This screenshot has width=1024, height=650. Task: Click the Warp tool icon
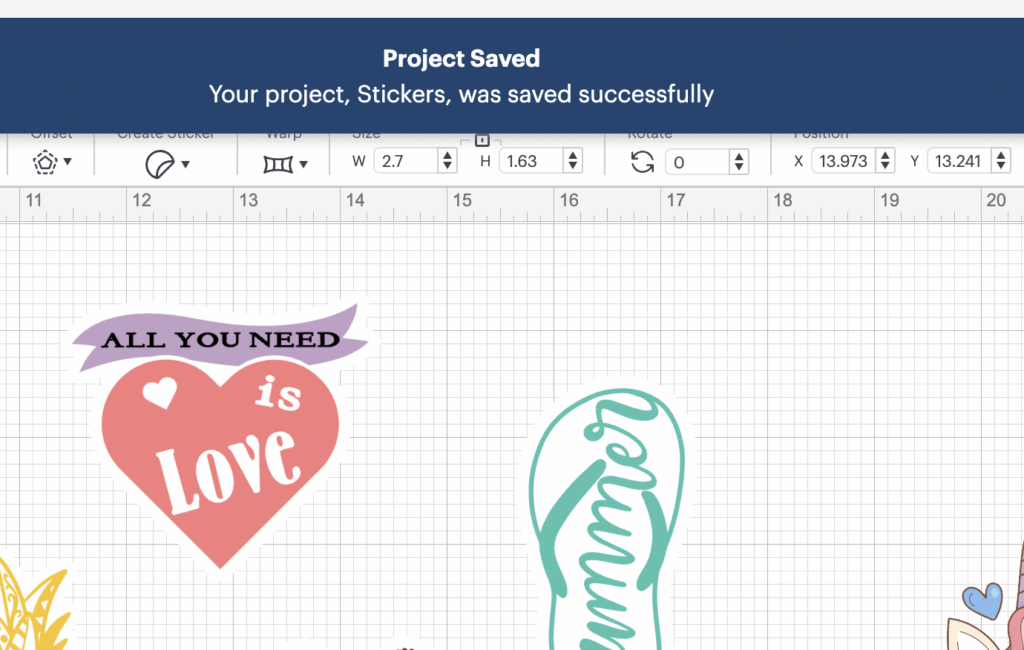(277, 163)
